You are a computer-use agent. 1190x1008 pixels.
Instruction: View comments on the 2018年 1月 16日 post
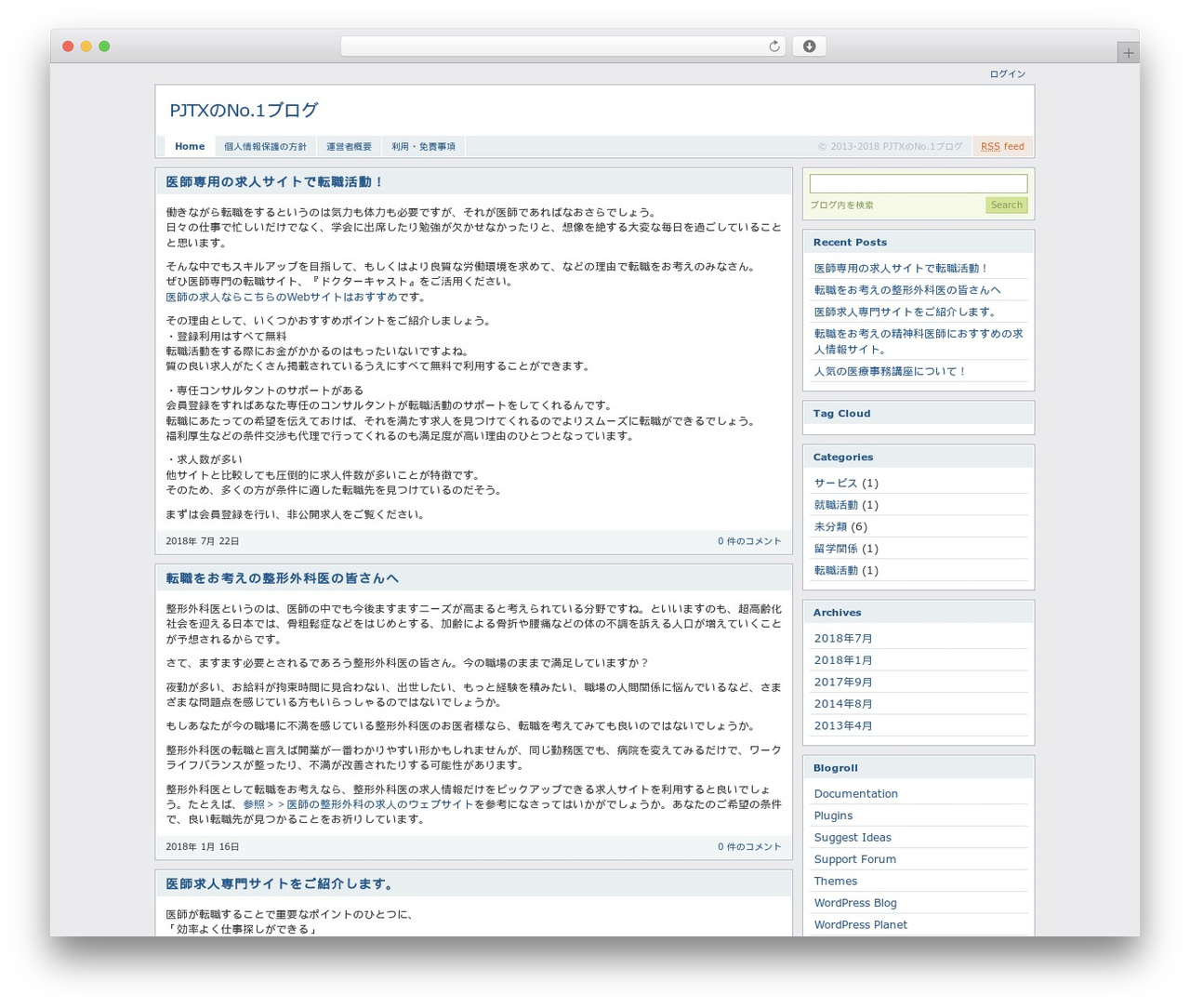[749, 847]
